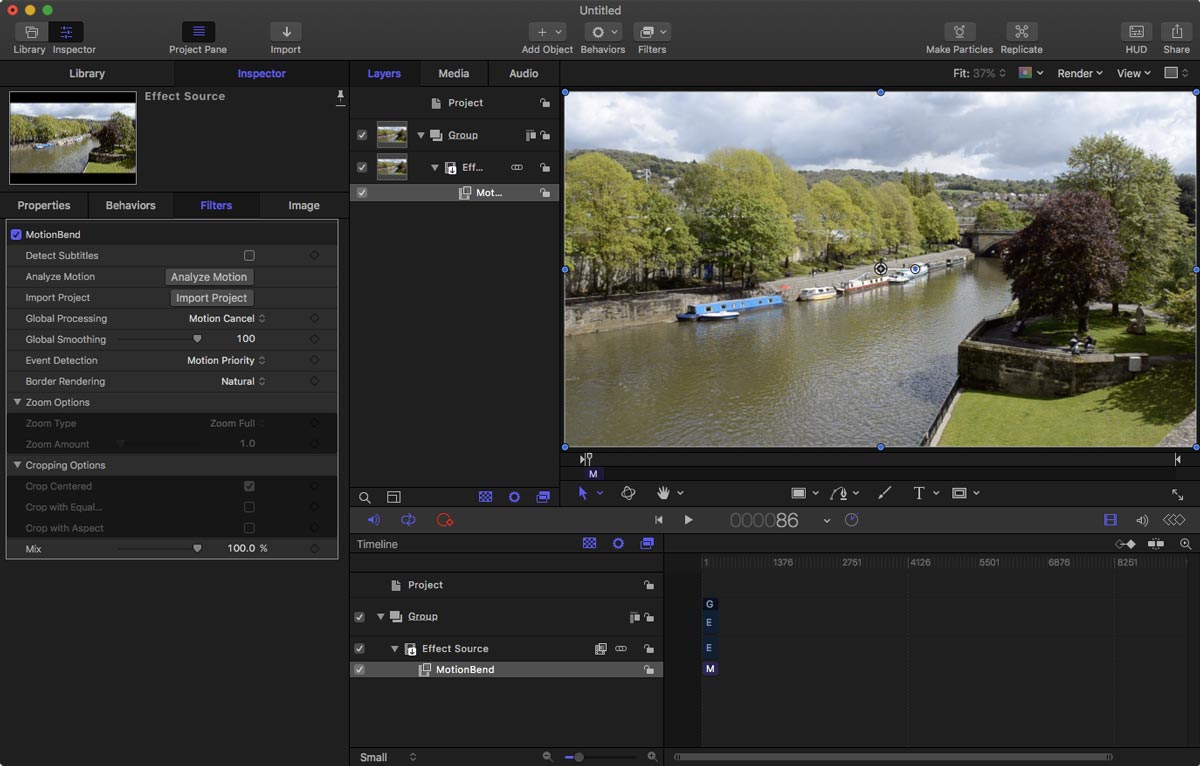Viewport: 1200px width, 766px height.
Task: Toggle the Group checkbox in Timeline list
Action: (x=359, y=617)
